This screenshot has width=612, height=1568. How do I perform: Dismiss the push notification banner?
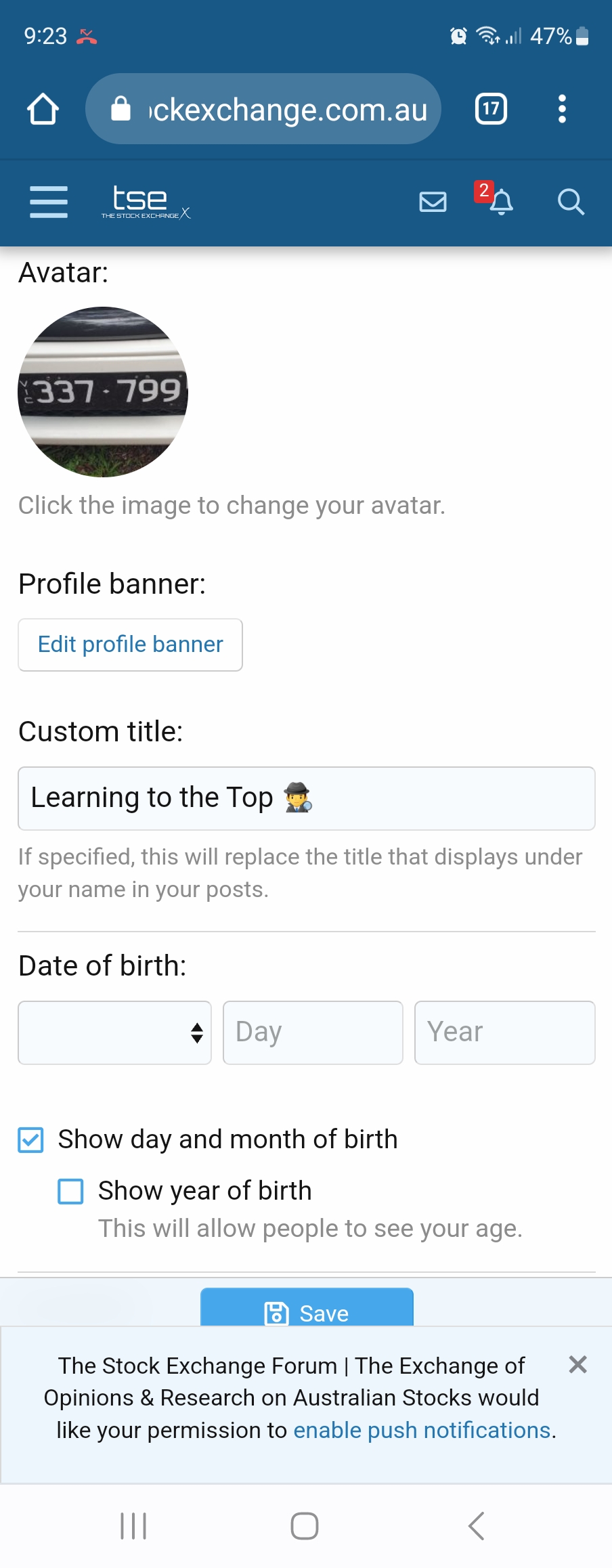577,1364
